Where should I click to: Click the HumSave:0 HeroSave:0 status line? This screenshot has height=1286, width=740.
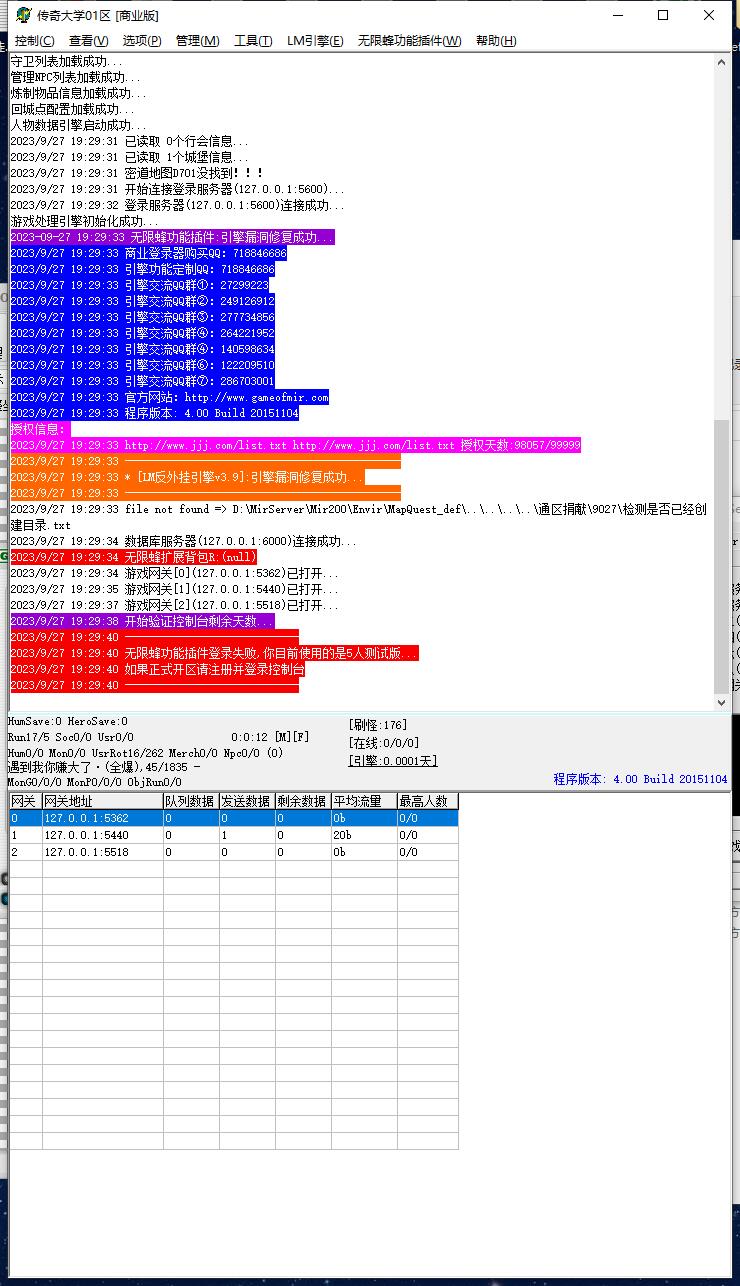tap(68, 721)
